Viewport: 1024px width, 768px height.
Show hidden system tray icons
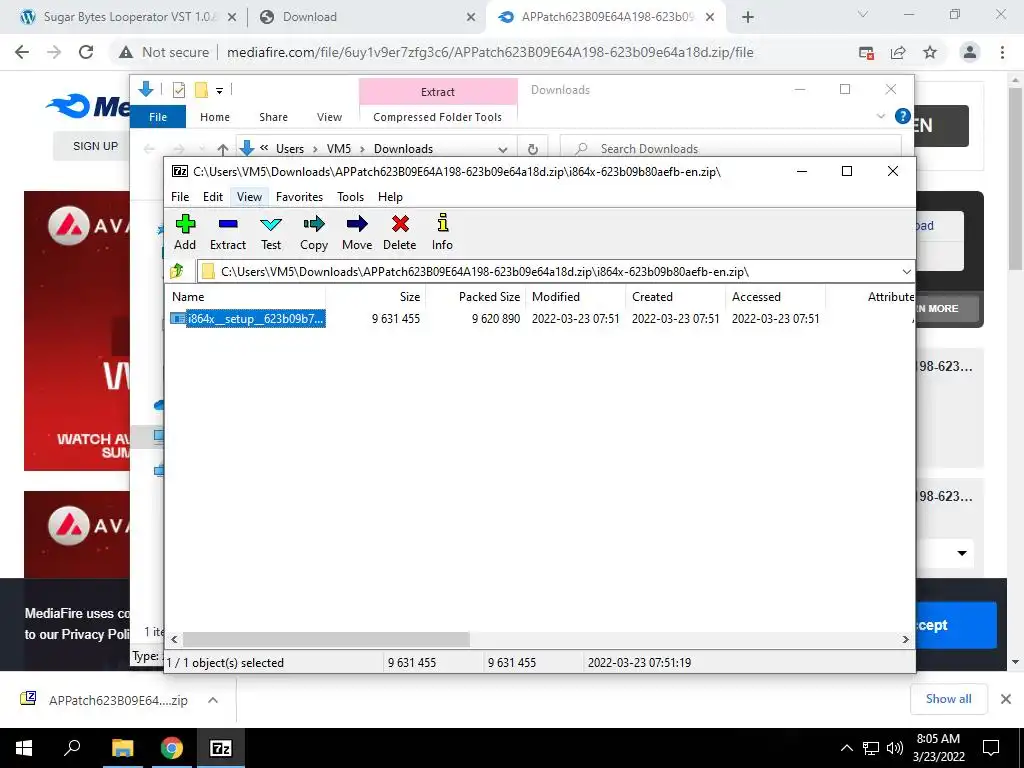point(846,748)
